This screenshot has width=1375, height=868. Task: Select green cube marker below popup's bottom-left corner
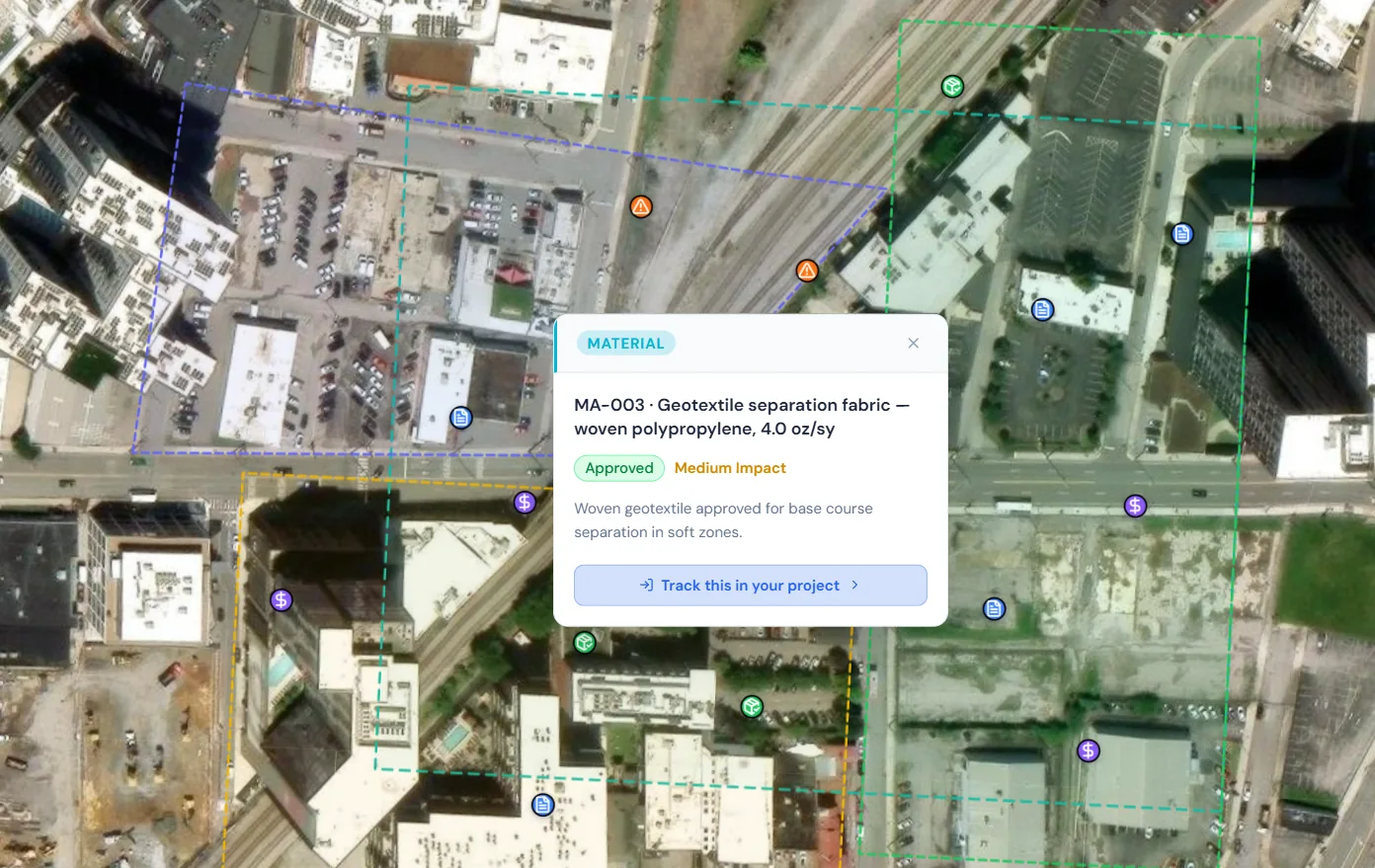tap(585, 643)
